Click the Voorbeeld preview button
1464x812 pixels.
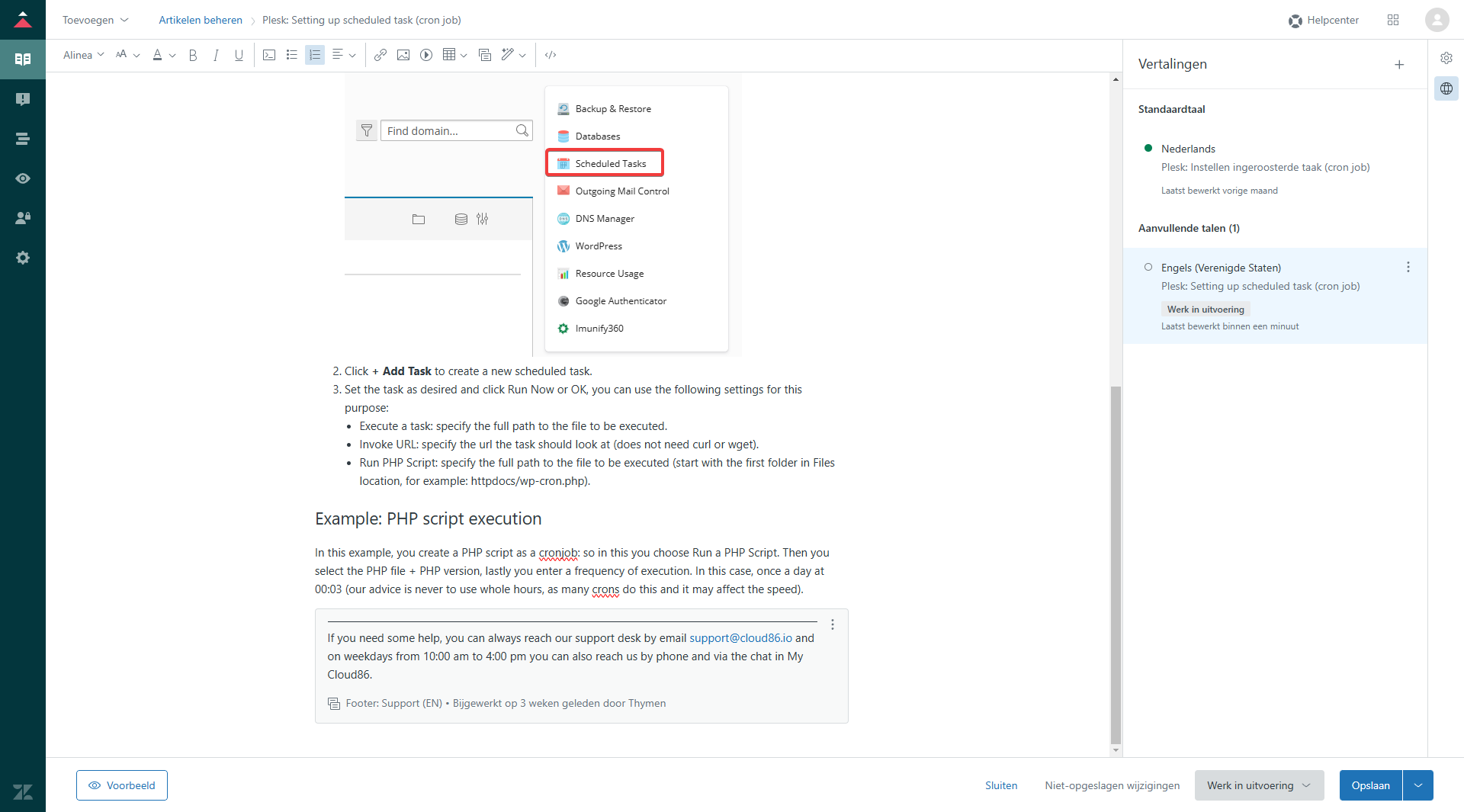[122, 785]
